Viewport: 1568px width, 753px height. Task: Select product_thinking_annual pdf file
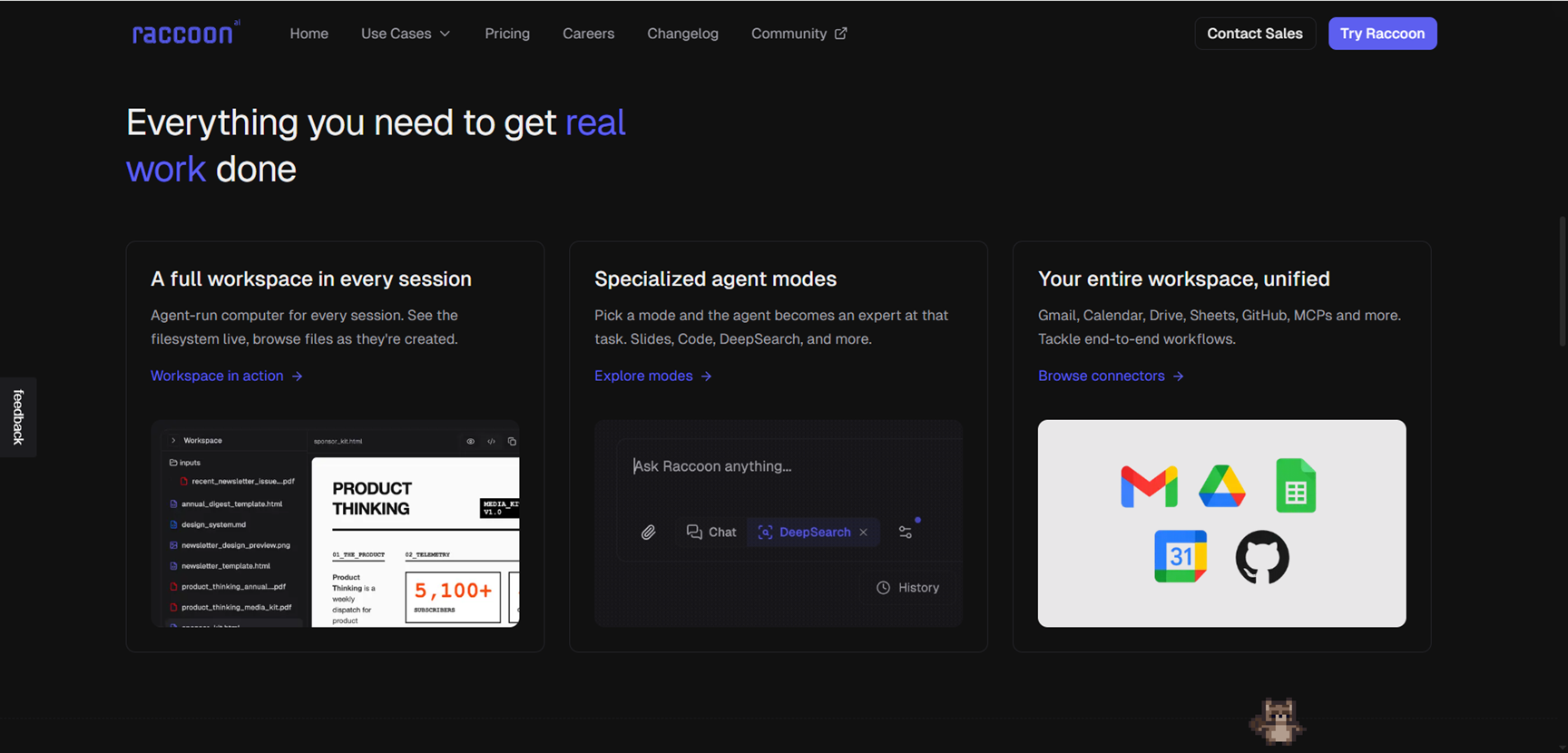pos(228,587)
